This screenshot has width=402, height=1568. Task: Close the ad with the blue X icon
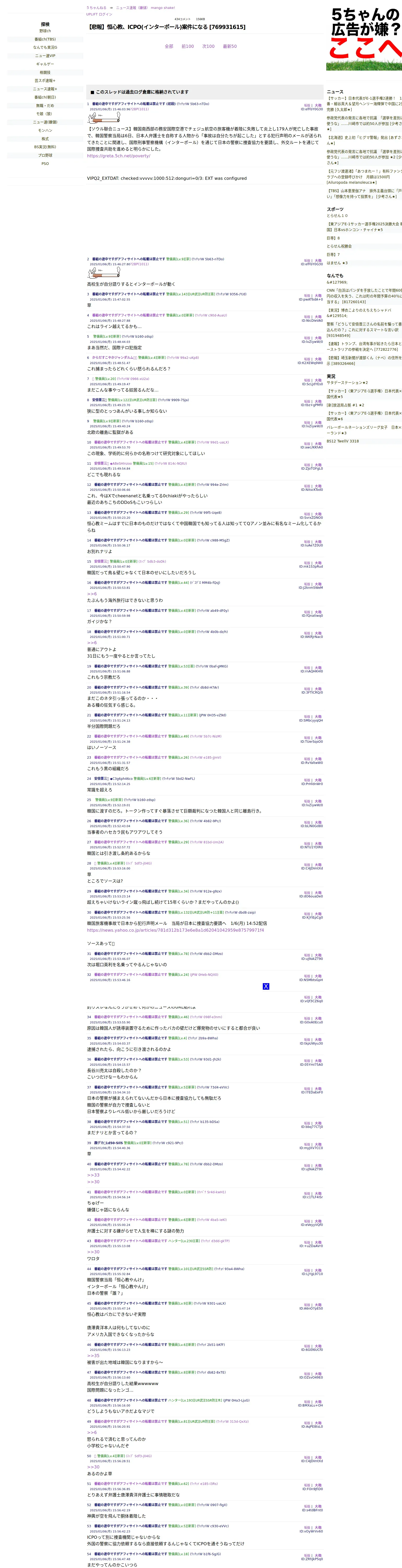point(266,986)
